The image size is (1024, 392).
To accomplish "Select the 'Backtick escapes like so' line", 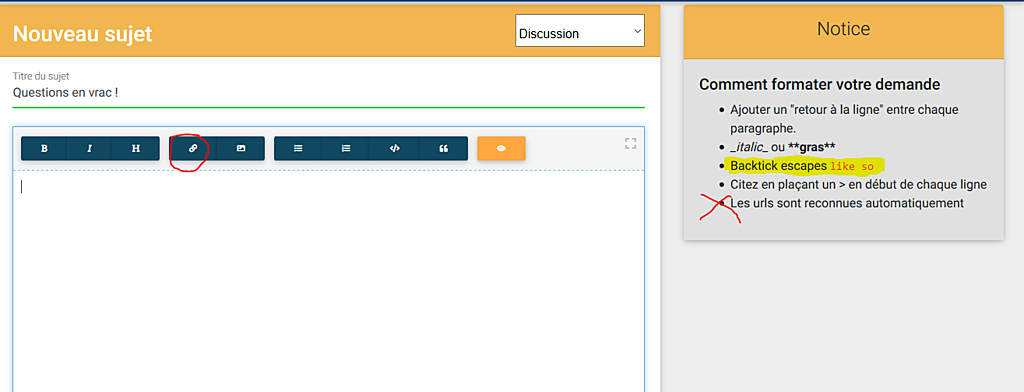I will tap(801, 166).
